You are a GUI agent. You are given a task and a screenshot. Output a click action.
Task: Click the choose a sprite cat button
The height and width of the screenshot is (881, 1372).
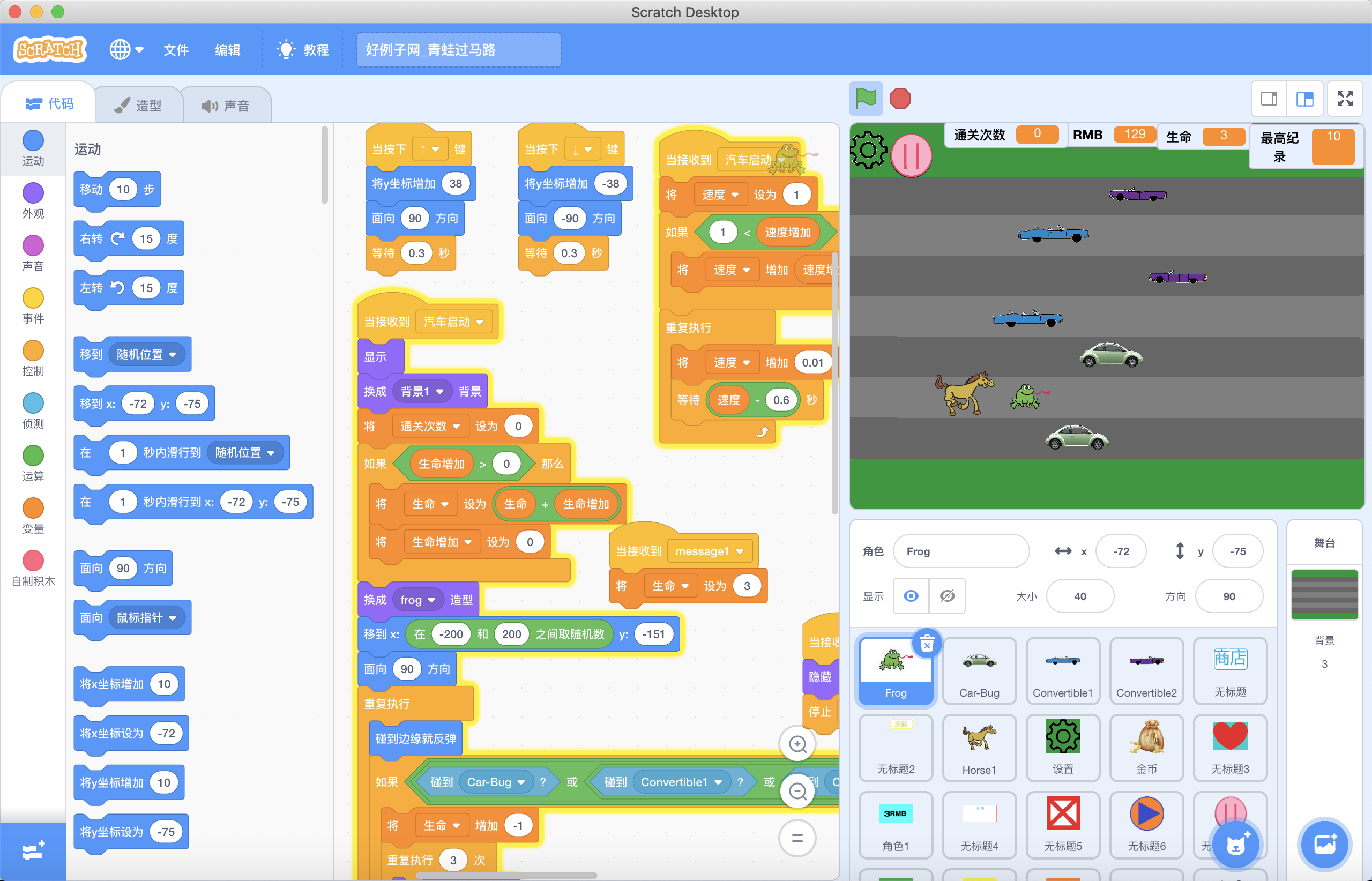1236,845
